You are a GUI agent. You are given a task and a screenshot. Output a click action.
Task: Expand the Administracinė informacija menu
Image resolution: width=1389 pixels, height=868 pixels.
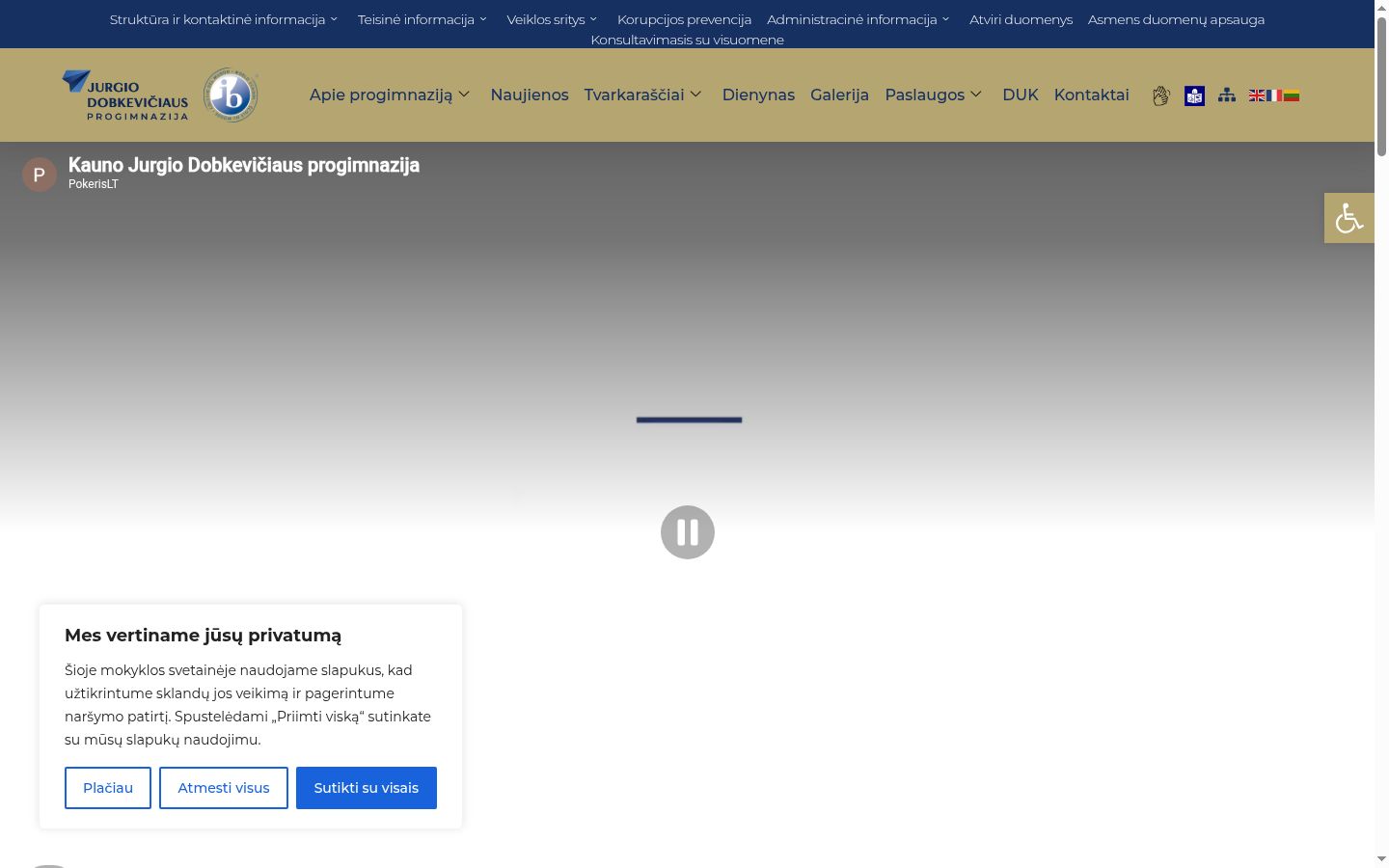858,19
